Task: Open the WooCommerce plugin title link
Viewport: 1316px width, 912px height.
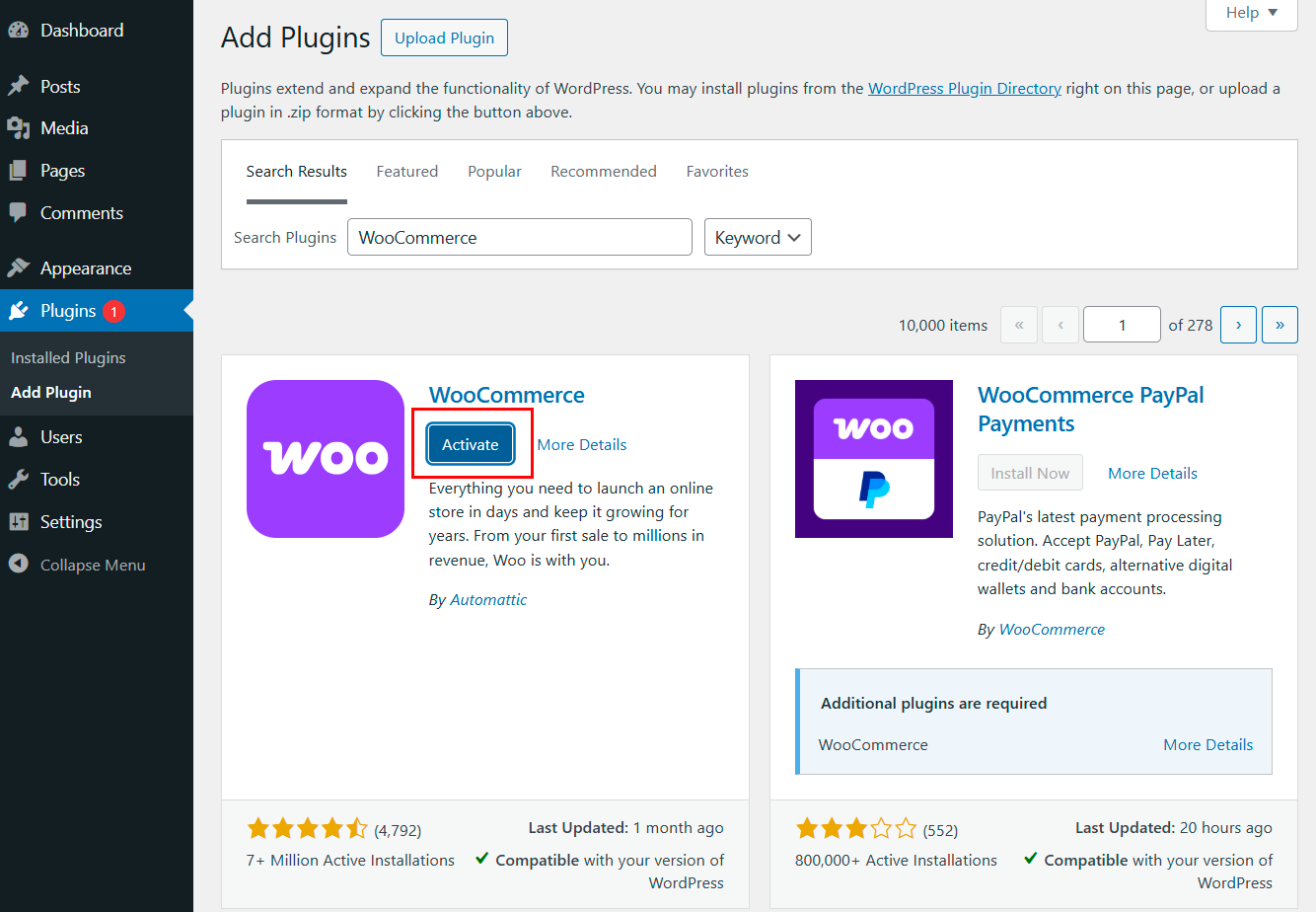Action: (x=507, y=395)
